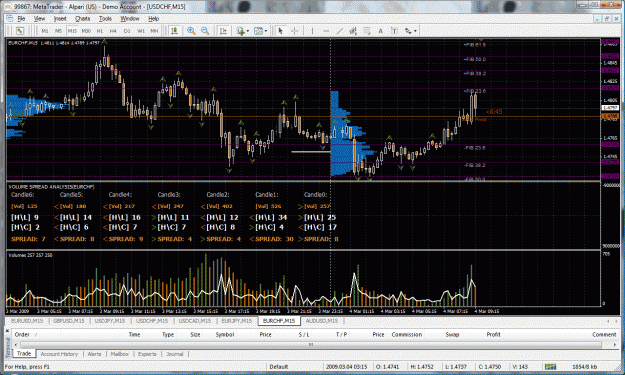Switch chart to the D1 timeframe

click(x=127, y=31)
